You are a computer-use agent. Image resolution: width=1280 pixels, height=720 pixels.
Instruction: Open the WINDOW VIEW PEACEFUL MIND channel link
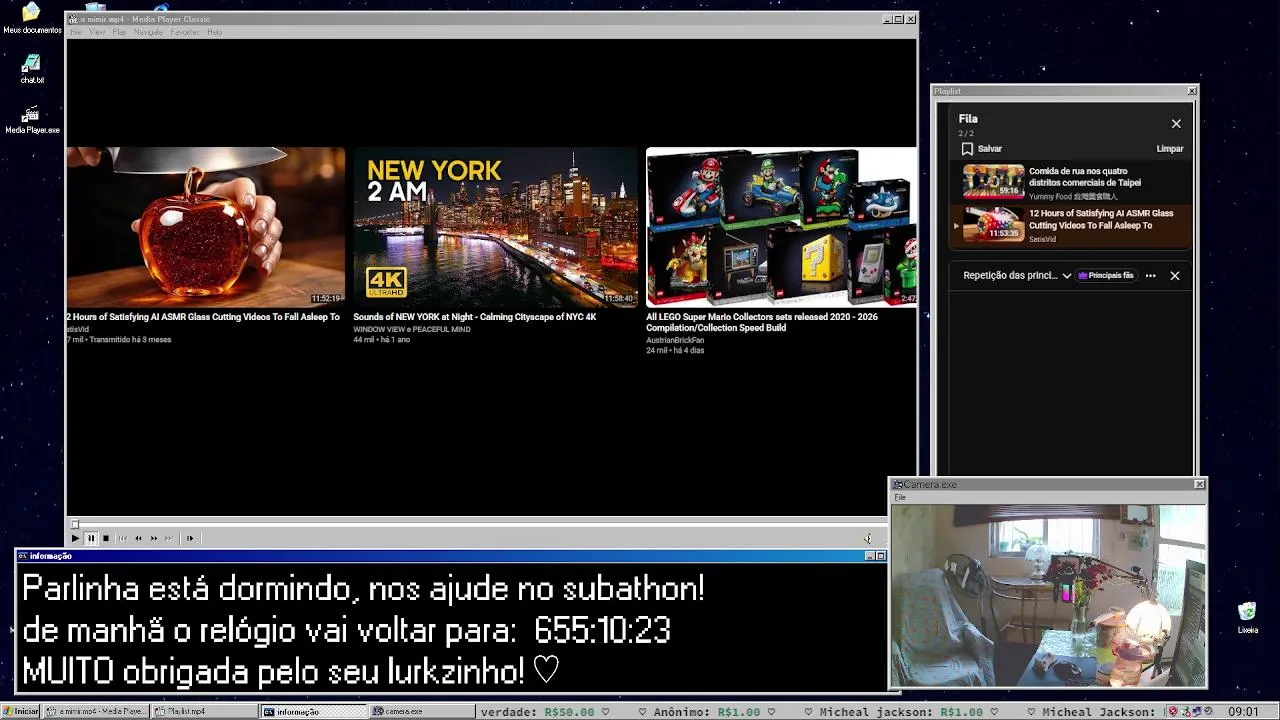[411, 329]
